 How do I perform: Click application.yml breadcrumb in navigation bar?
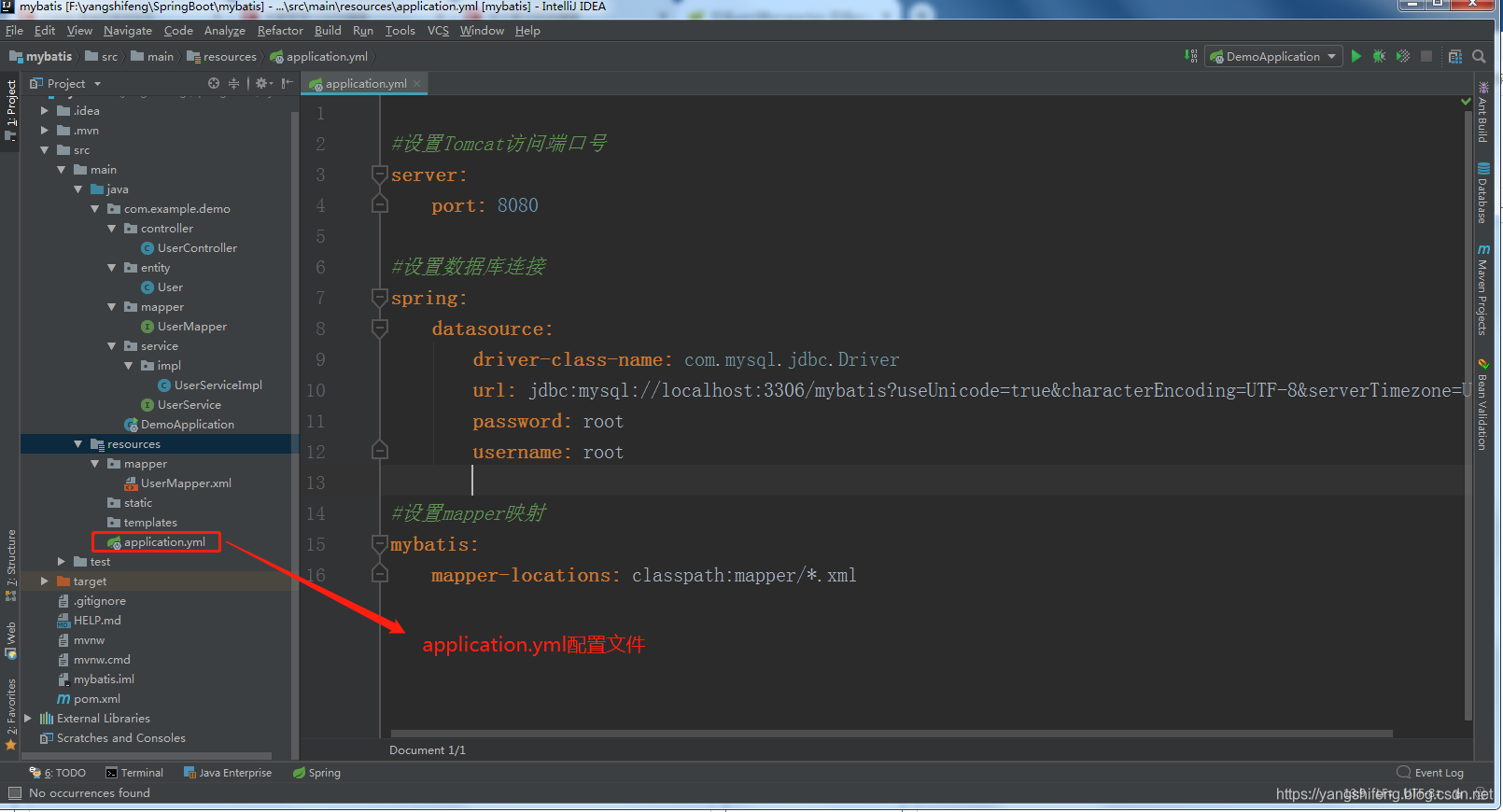319,57
